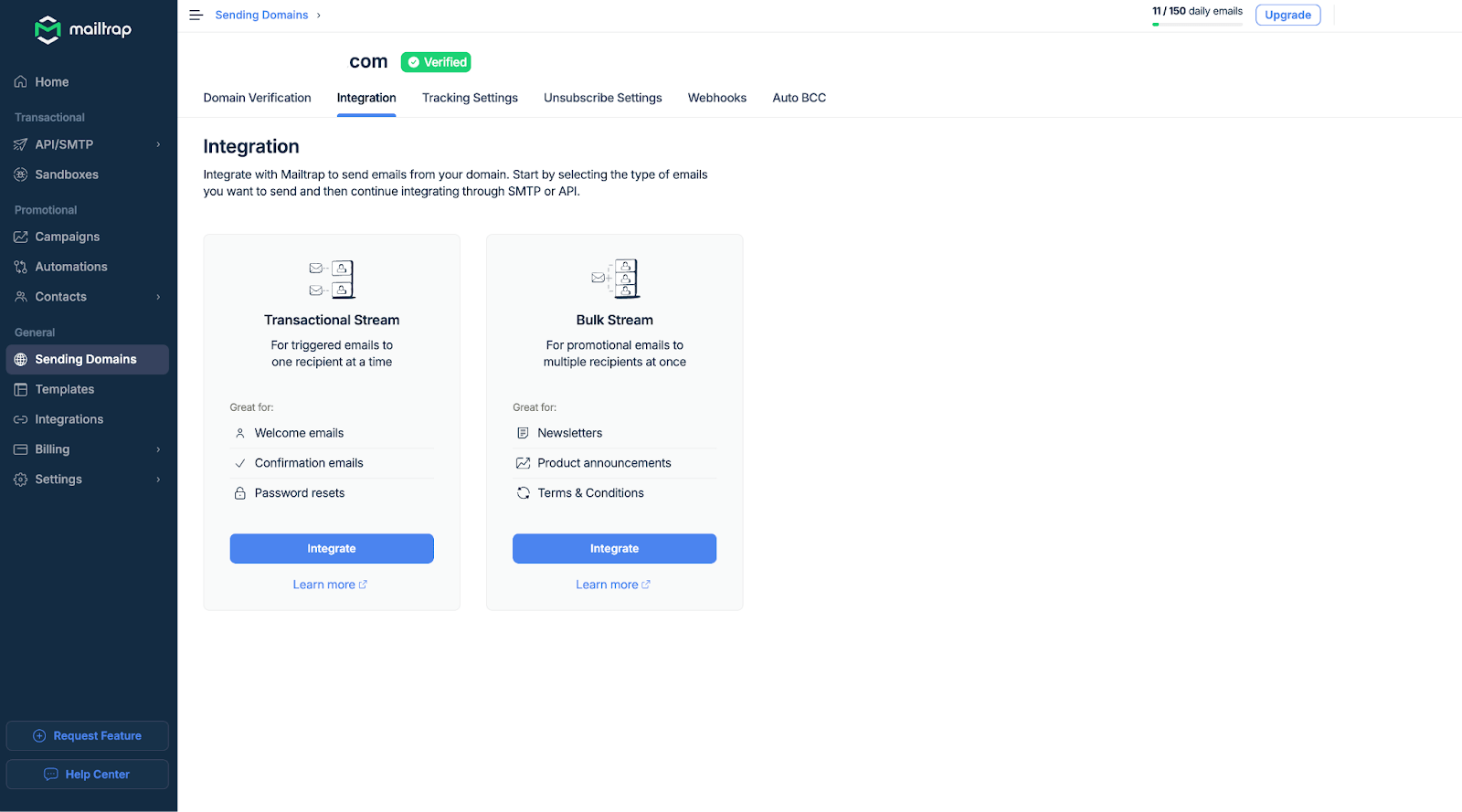Viewport: 1462px width, 812px height.
Task: Click Integrate under Transactional Stream
Action: [x=332, y=549]
